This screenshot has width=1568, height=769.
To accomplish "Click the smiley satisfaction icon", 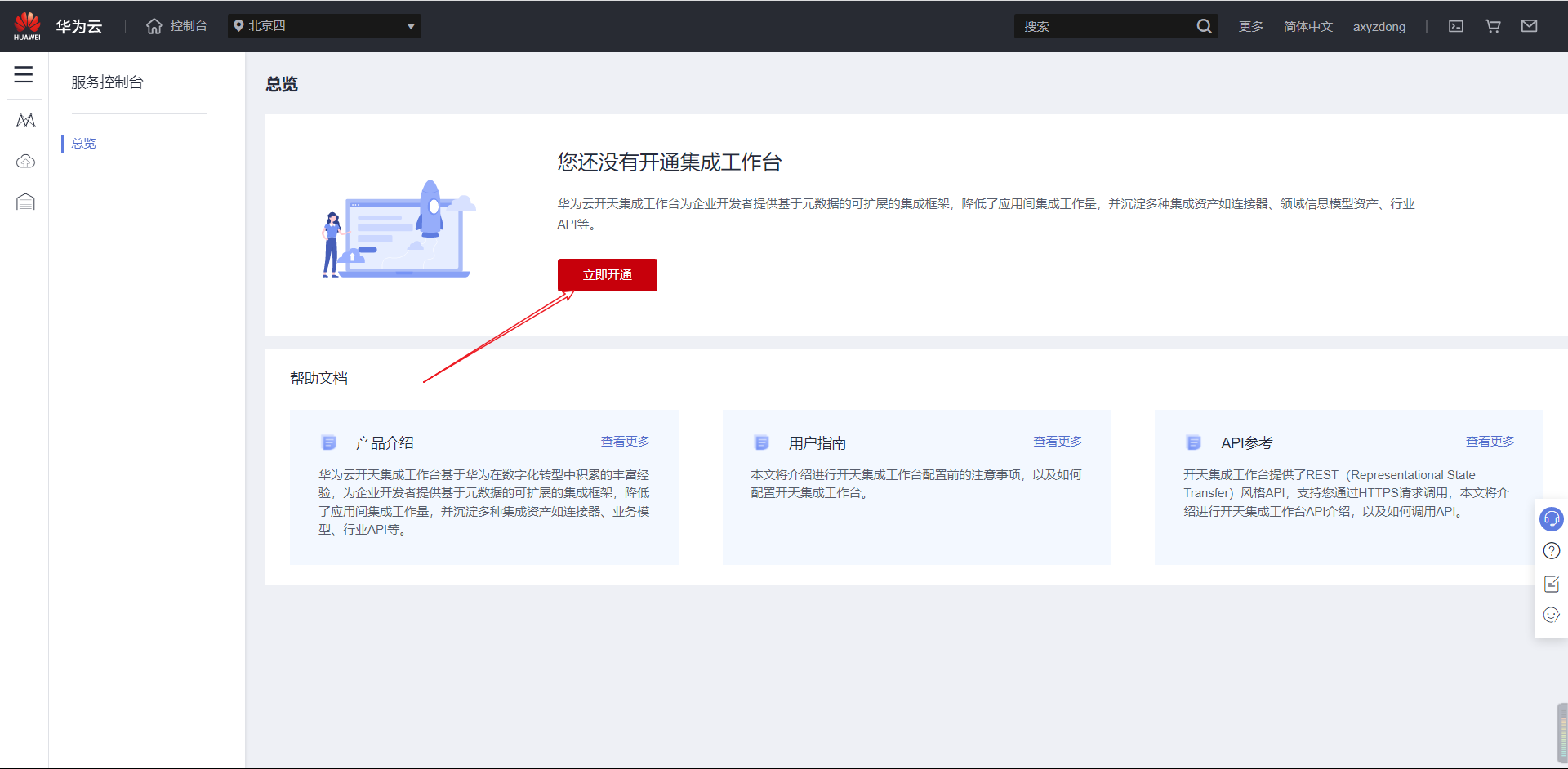I will point(1552,615).
